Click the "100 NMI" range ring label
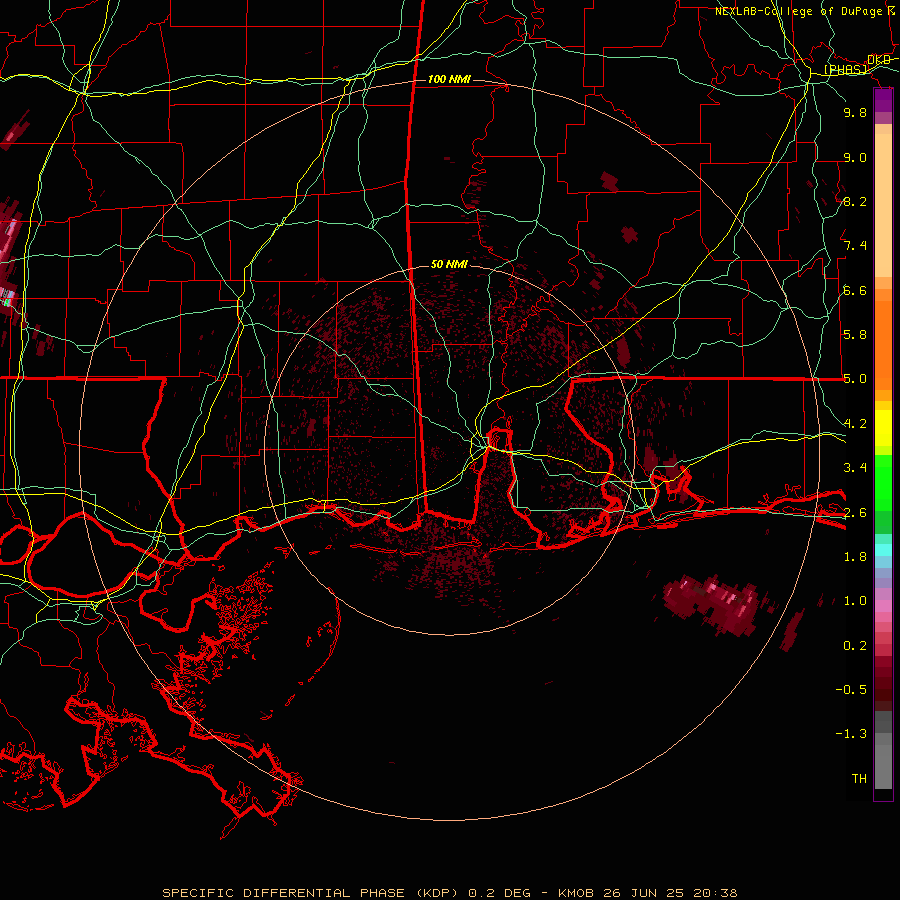 [x=449, y=79]
